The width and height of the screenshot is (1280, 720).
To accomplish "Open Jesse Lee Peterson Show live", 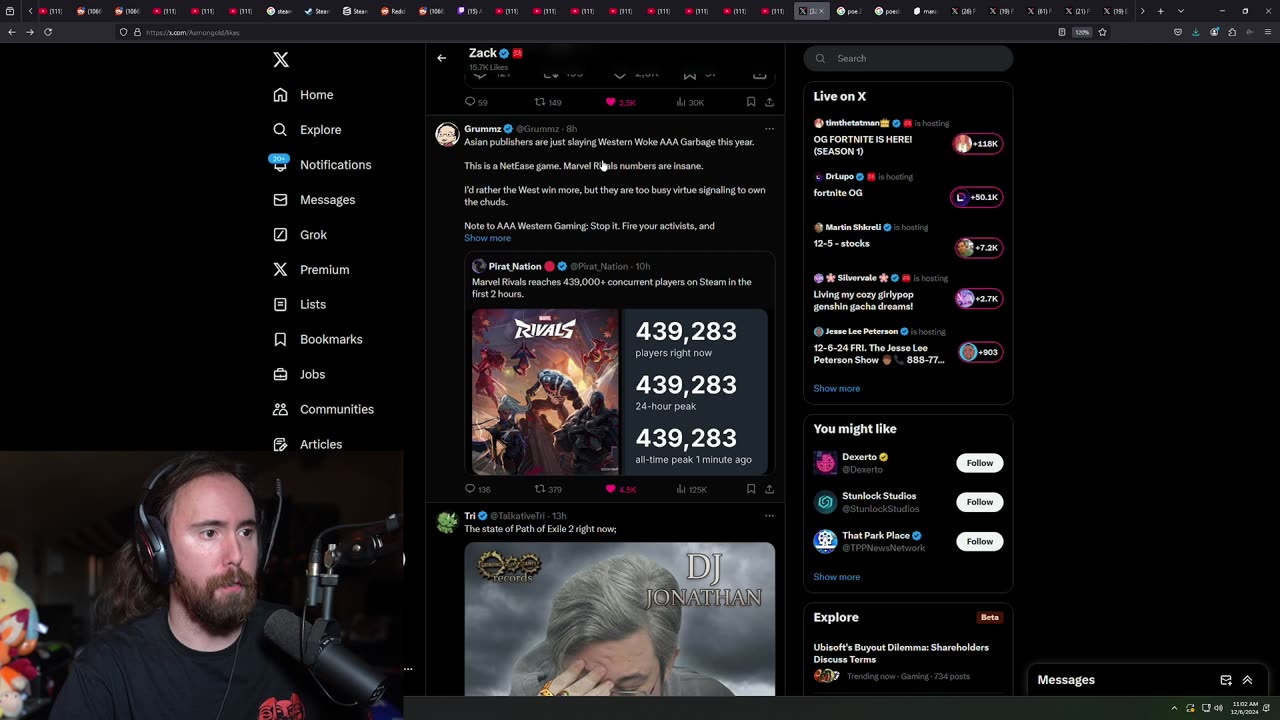I will click(x=908, y=347).
